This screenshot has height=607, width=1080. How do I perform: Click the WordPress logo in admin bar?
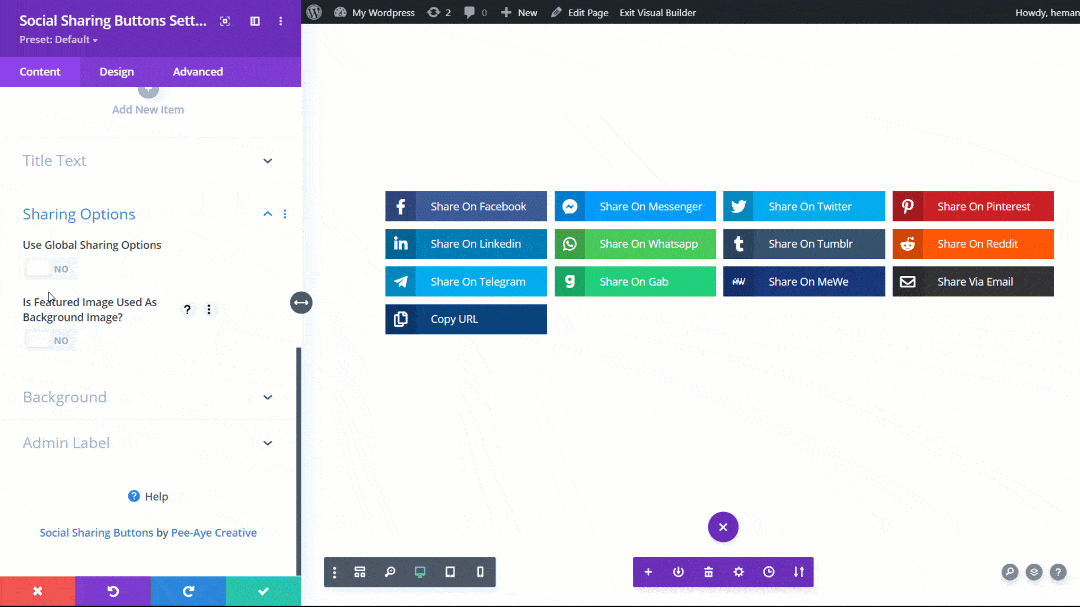pyautogui.click(x=314, y=12)
